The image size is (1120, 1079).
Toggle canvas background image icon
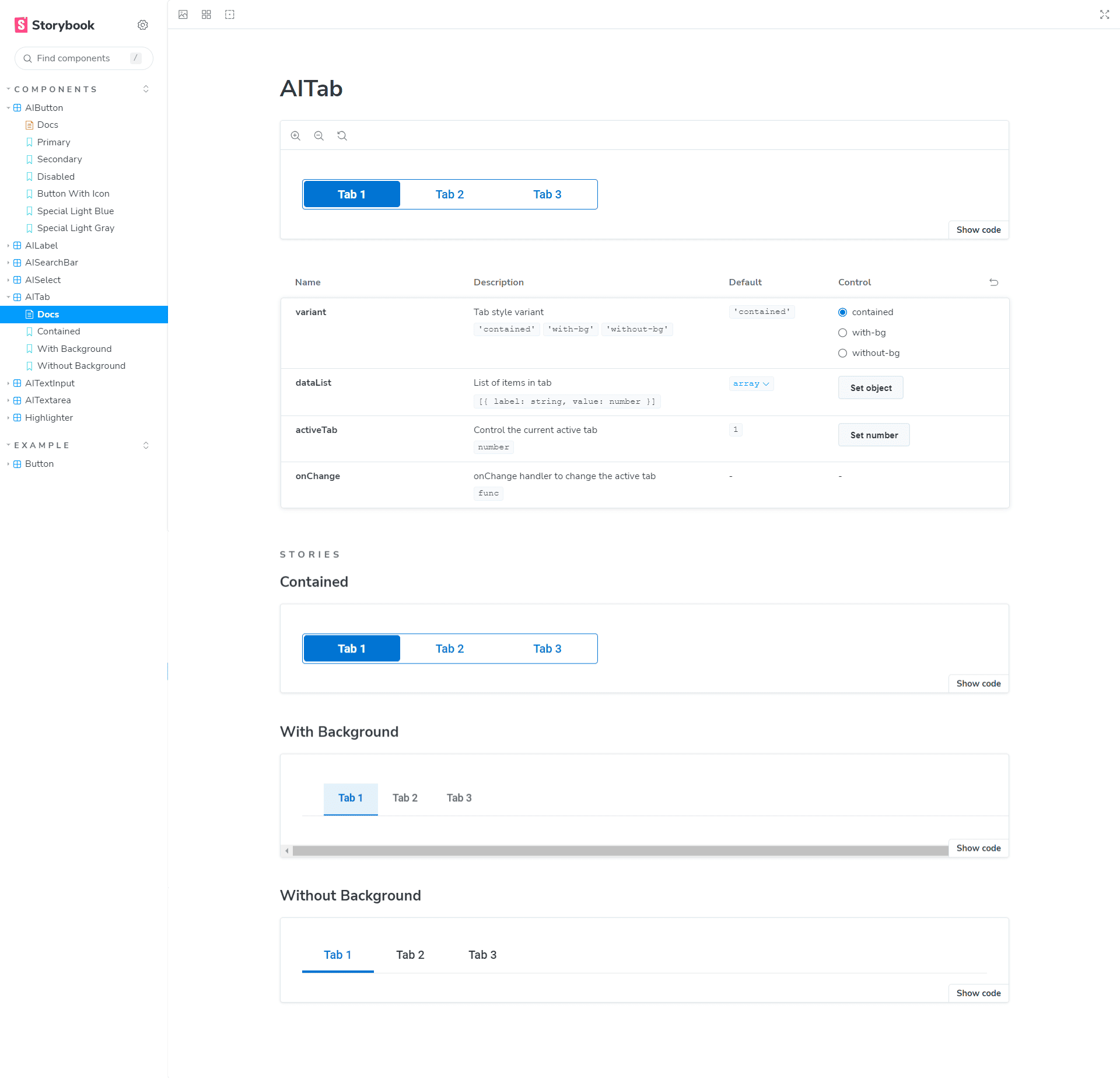[183, 15]
